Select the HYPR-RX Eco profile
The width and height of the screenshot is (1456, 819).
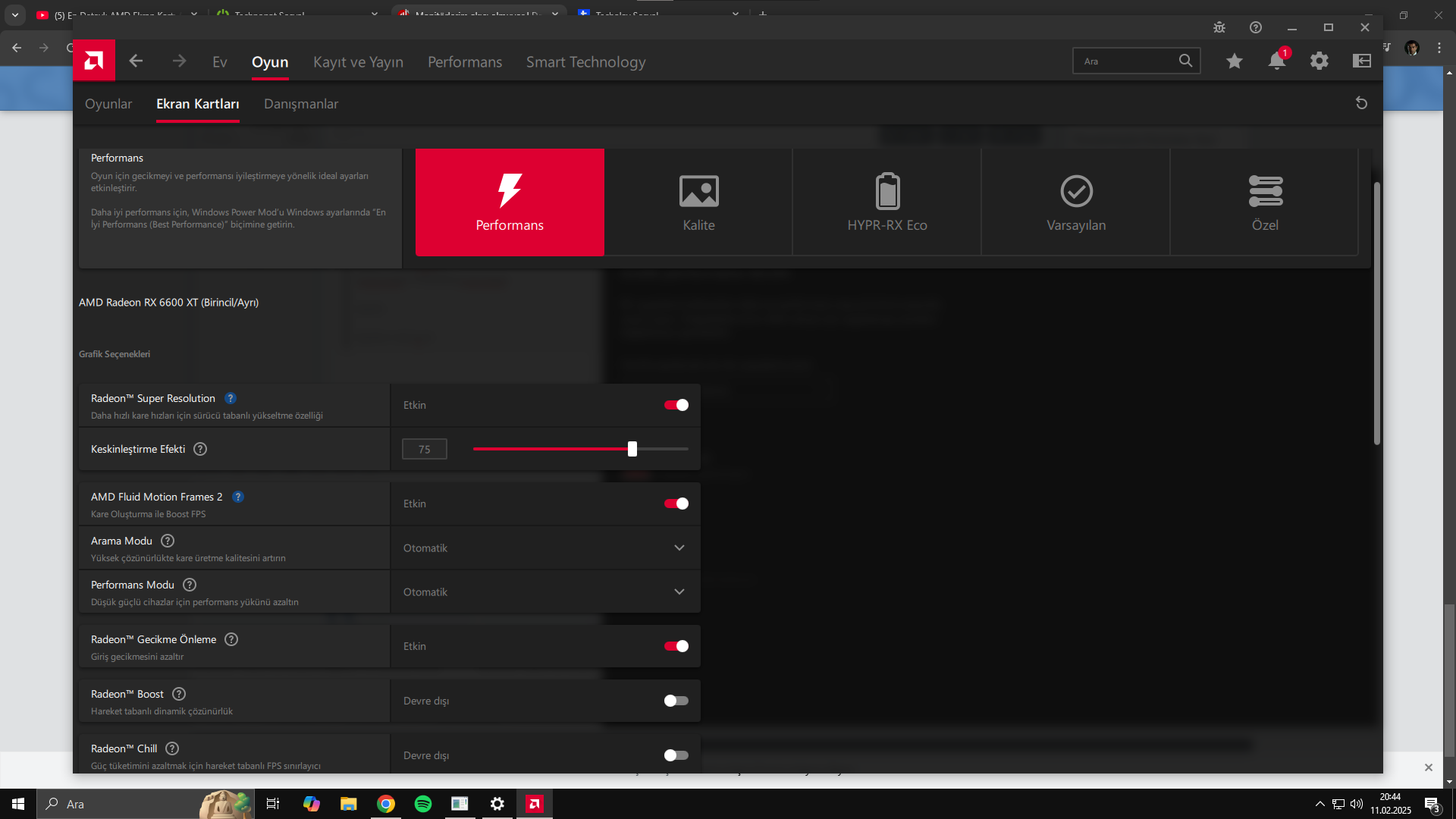coord(886,202)
